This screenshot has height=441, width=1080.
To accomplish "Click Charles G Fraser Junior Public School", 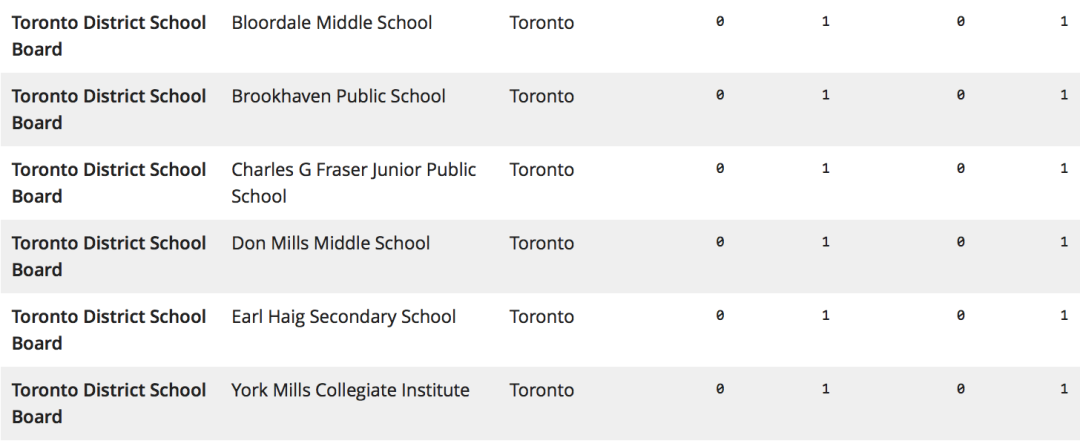I will 353,183.
